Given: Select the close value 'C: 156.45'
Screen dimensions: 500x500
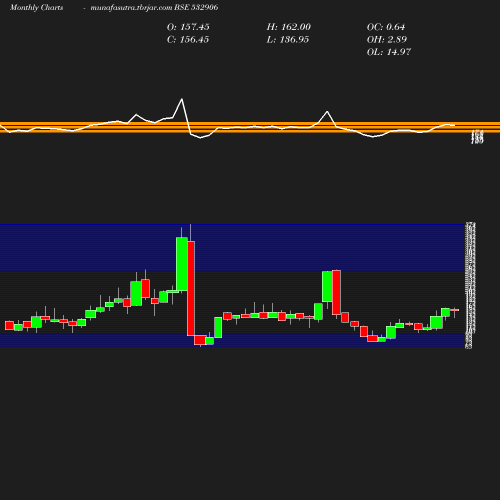Looking at the screenshot, I should coord(188,40).
